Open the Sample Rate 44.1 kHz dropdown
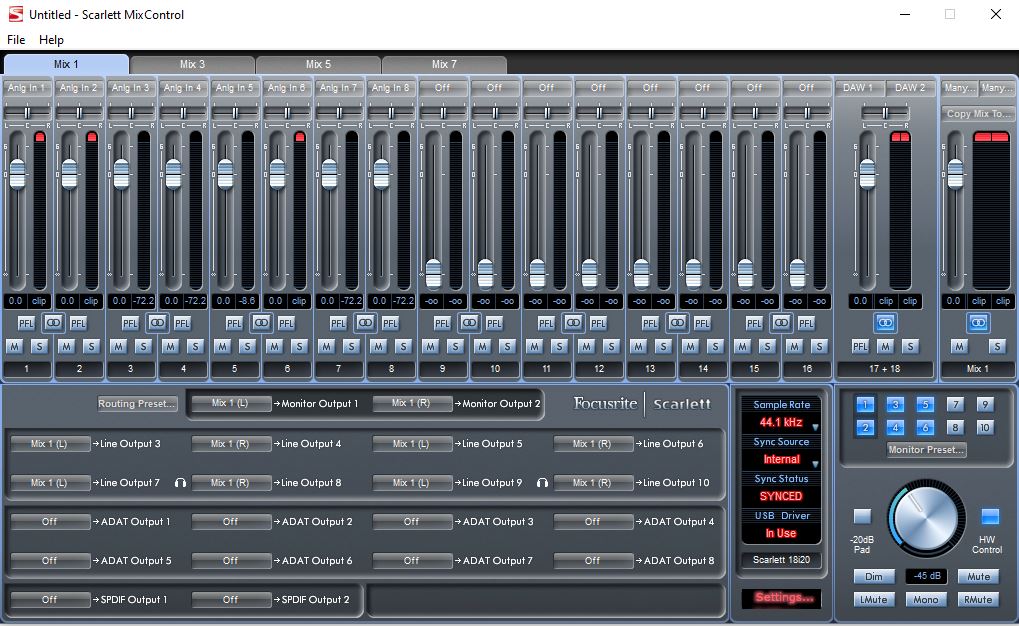1019x626 pixels. [781, 423]
